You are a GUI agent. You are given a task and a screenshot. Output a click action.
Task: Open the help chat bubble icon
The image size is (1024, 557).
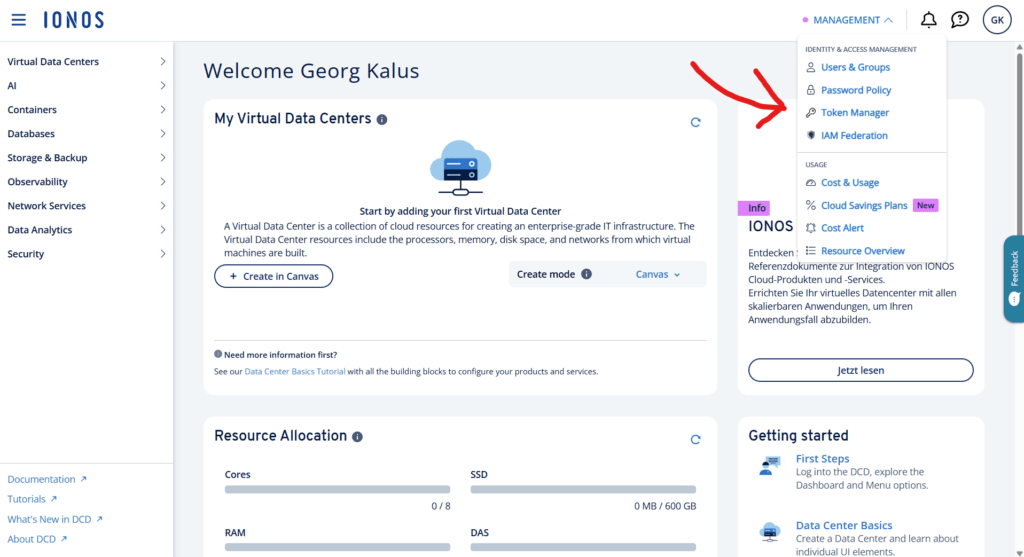coord(959,20)
